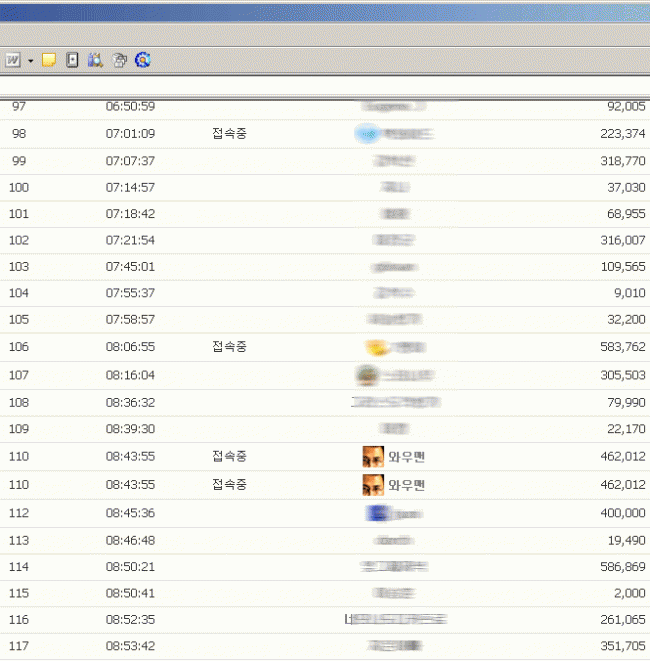650x661 pixels.
Task: Click the blue avatar in row 98
Action: click(x=367, y=134)
